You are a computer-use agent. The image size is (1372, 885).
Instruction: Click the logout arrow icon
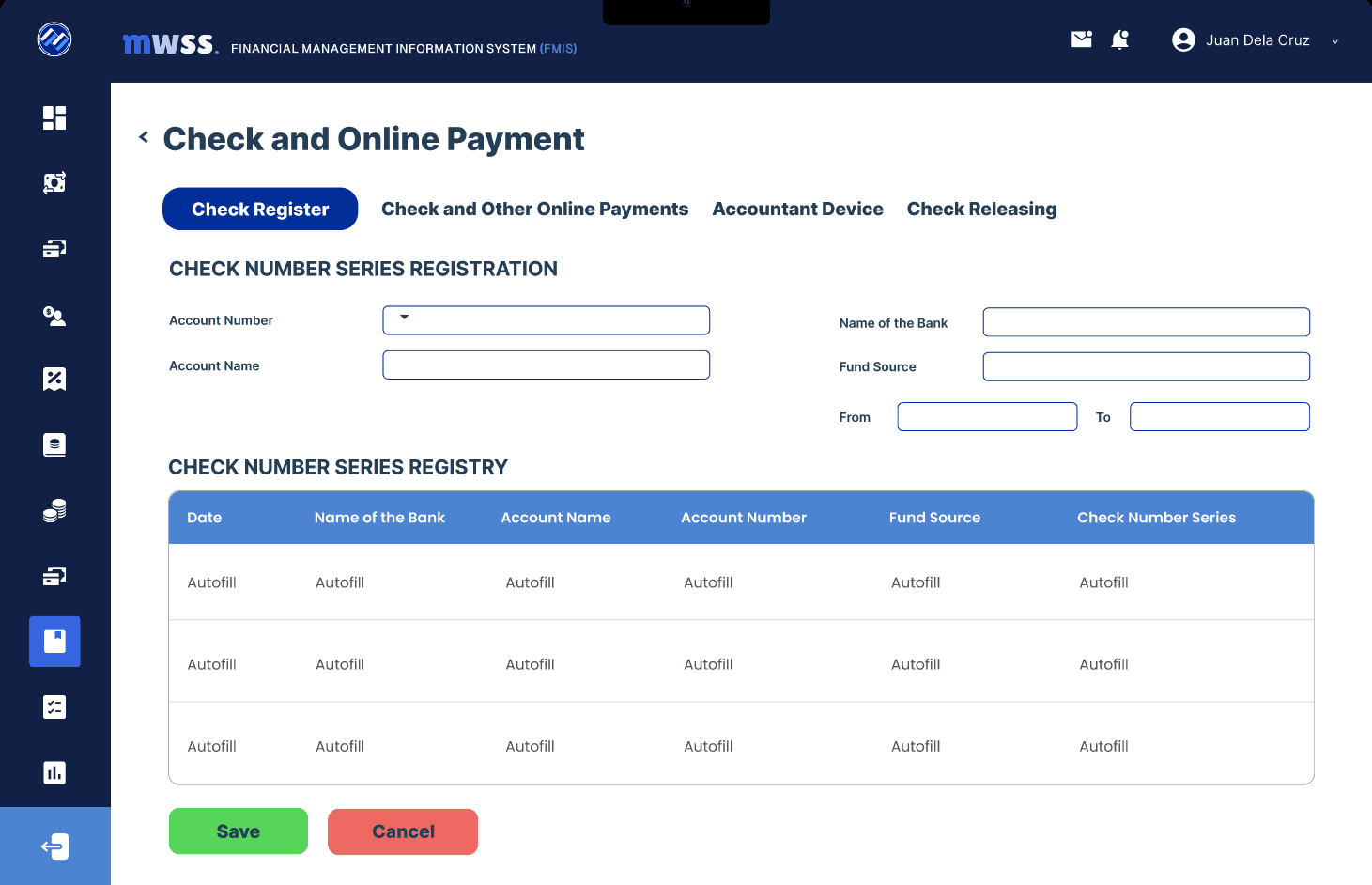(54, 846)
